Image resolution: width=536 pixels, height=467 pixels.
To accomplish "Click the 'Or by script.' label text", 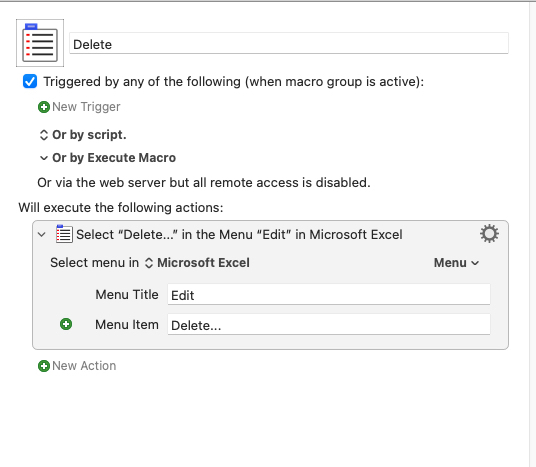I will [x=89, y=135].
